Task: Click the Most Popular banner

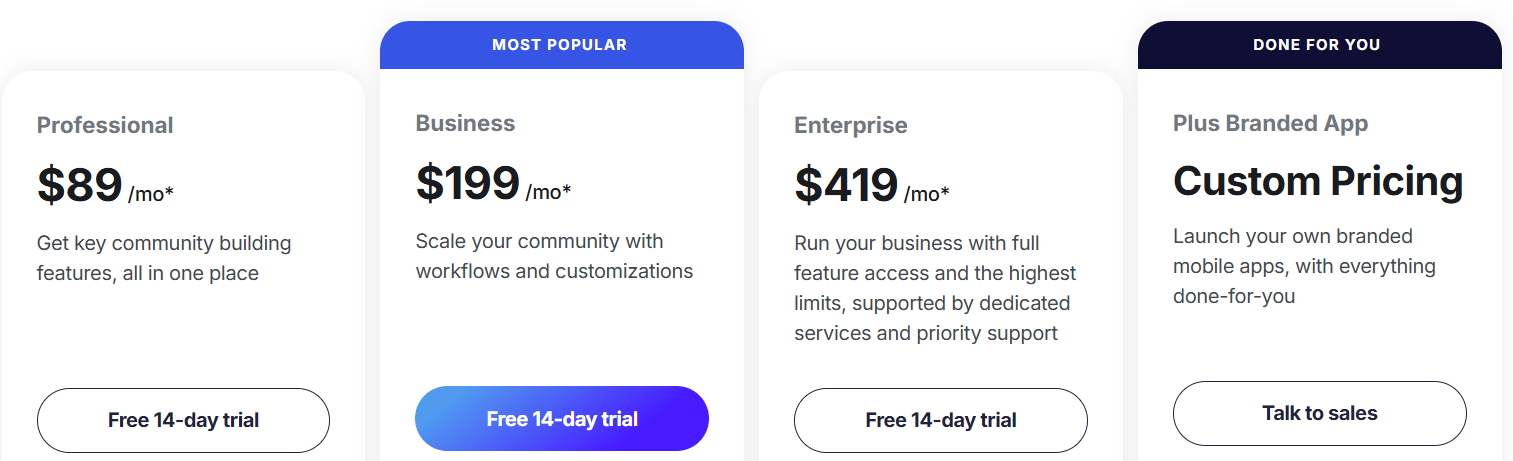Action: coord(560,45)
